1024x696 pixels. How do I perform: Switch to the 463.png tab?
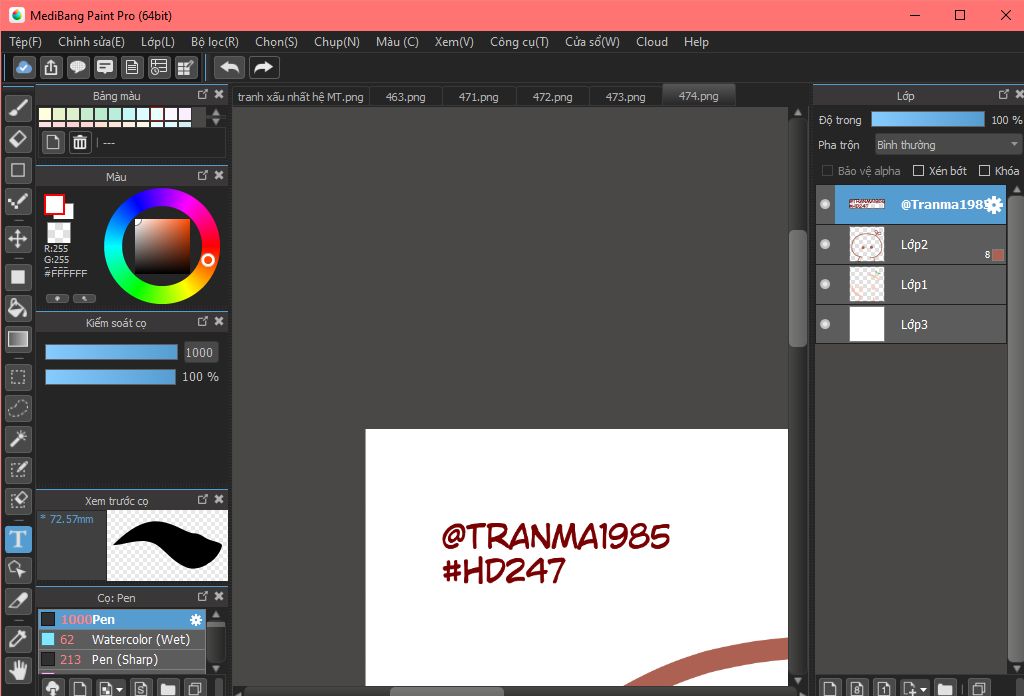click(x=406, y=97)
